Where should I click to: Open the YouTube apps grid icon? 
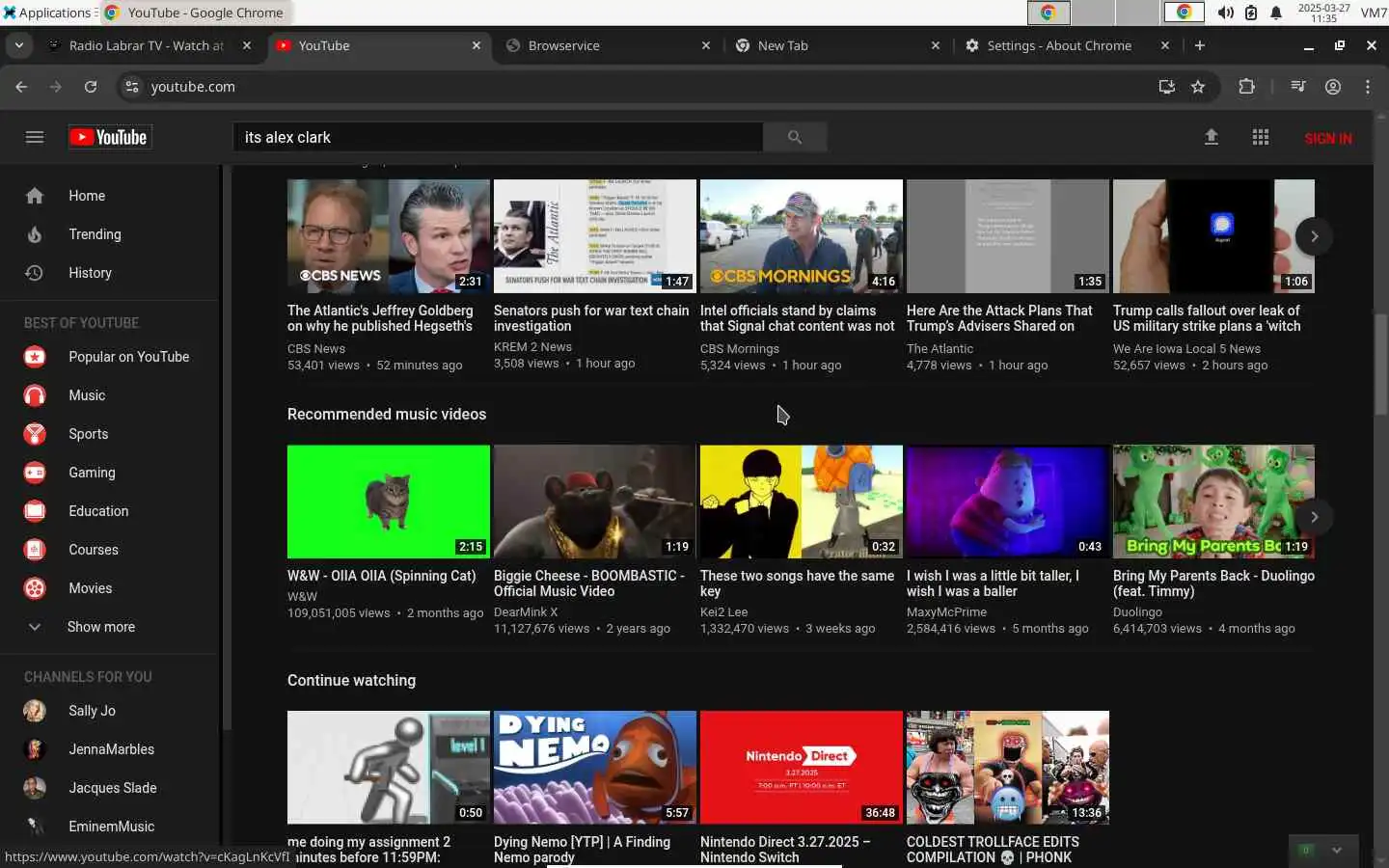(x=1261, y=137)
